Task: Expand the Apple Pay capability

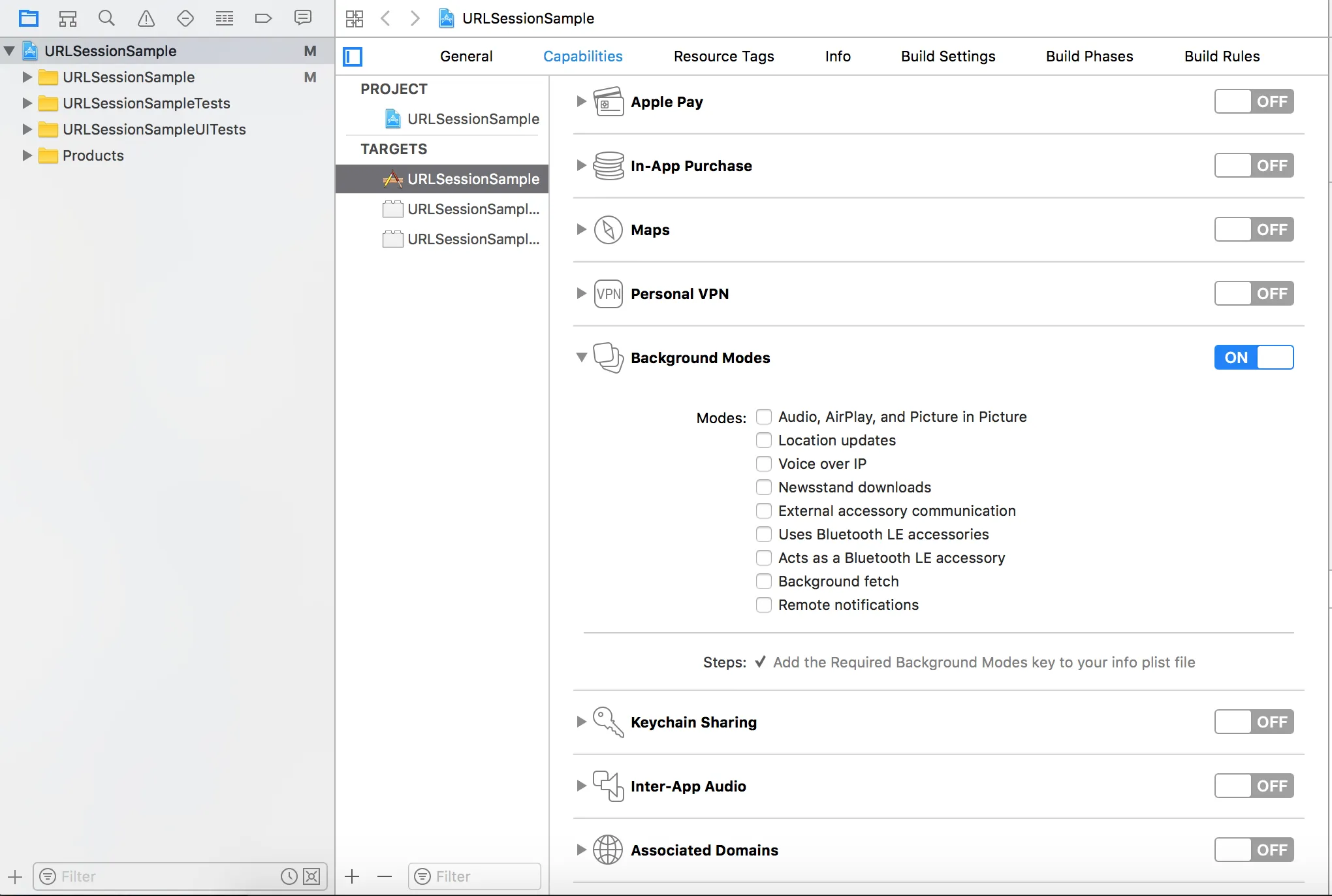Action: pos(581,101)
